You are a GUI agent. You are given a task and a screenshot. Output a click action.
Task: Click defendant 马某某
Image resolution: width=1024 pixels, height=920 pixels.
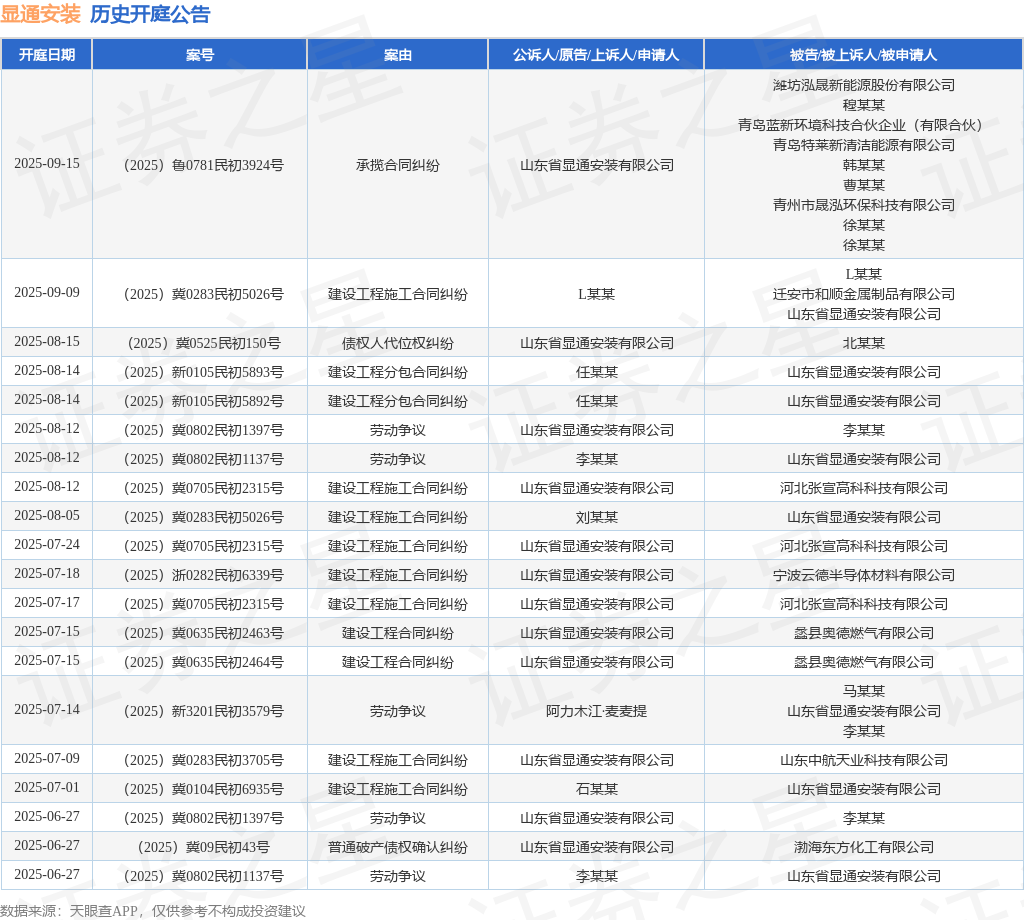pyautogui.click(x=863, y=691)
